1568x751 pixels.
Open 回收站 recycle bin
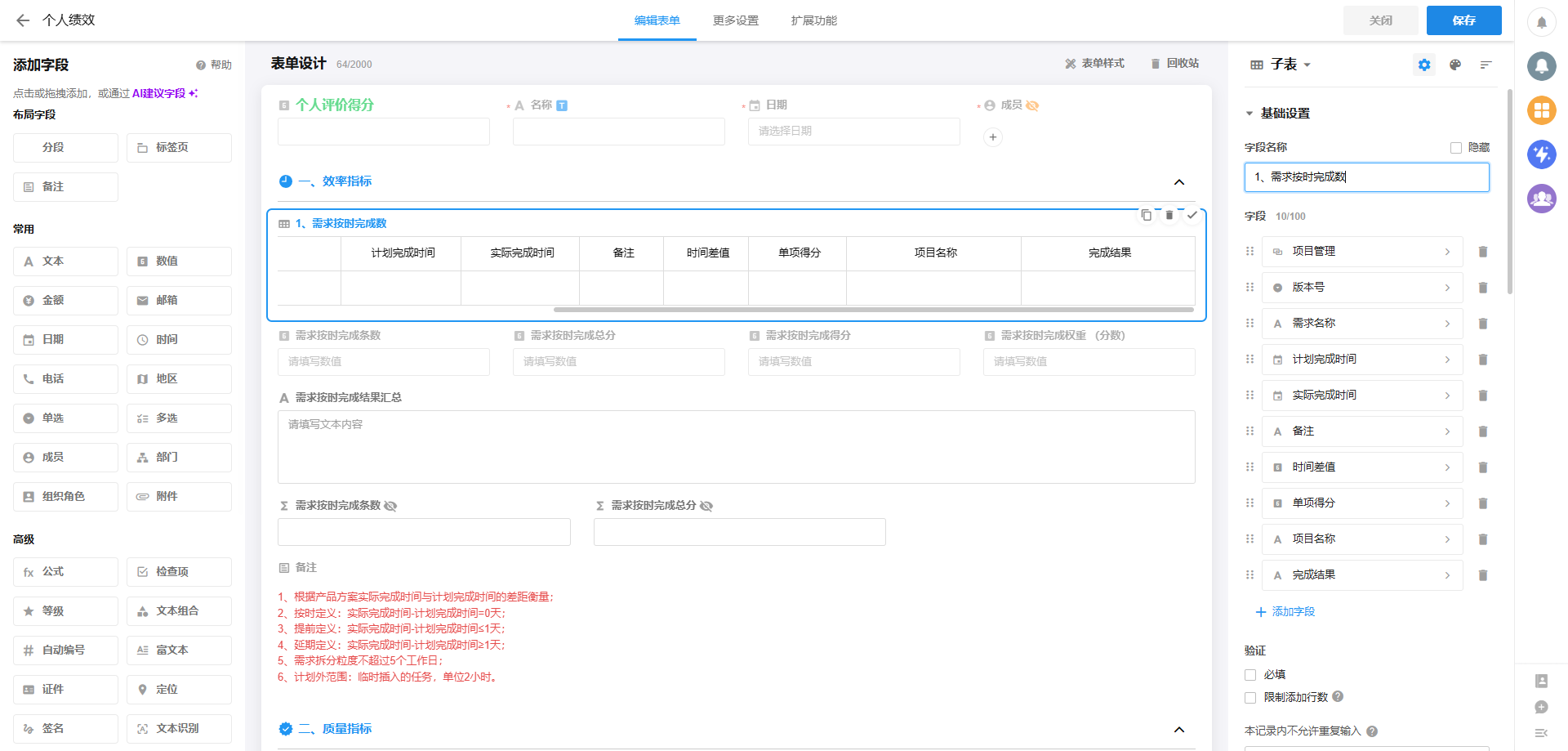[1174, 64]
